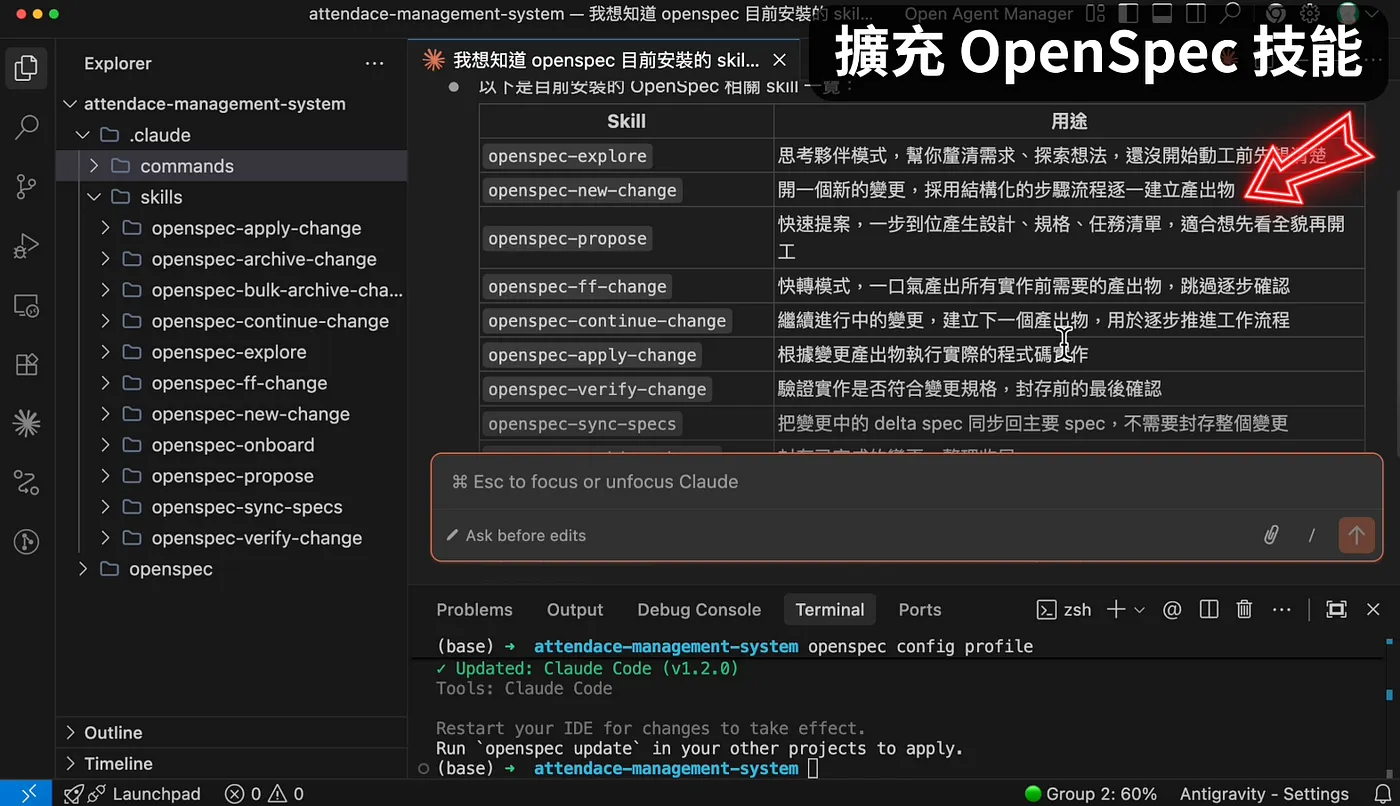Viewport: 1400px width, 806px height.
Task: Collapse the .claude folder chevron
Action: click(x=82, y=135)
